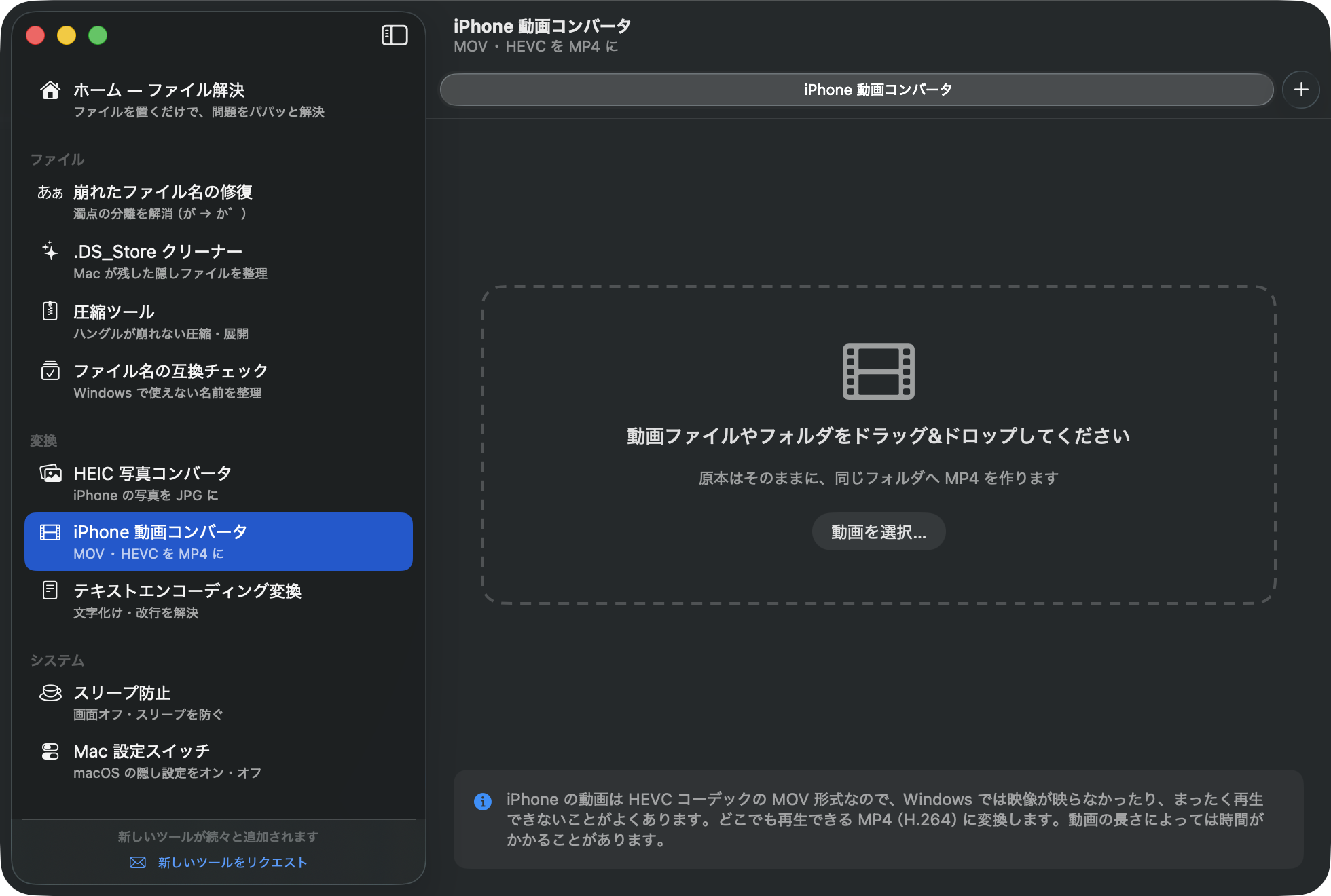This screenshot has width=1331, height=896.
Task: Click the 圧縮ツール zip archive icon
Action: point(50,311)
